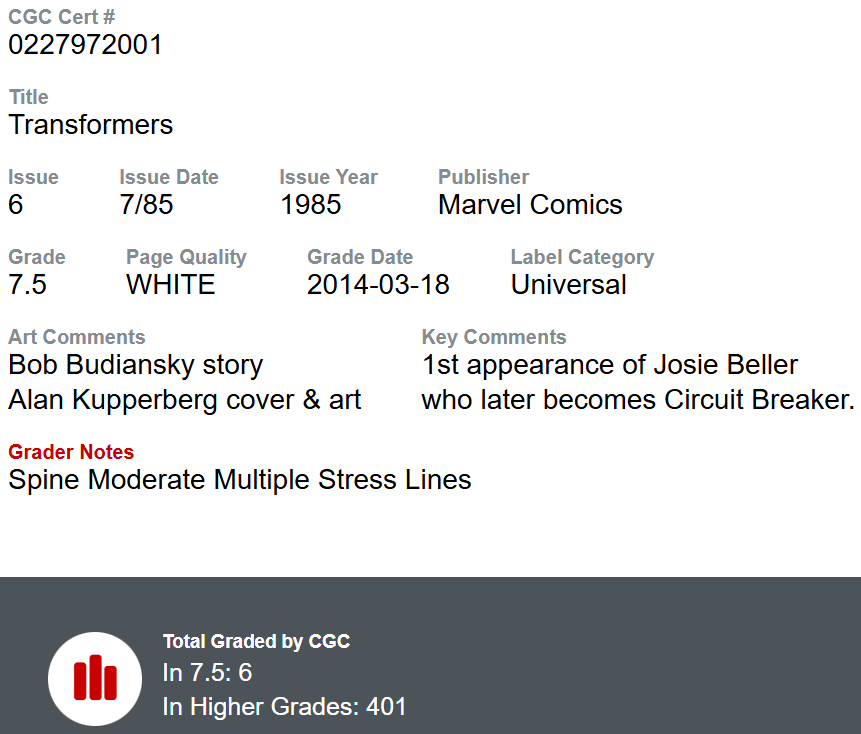Click the Circuit Breaker key comment line
Viewport: 861px width, 734px height.
(x=638, y=400)
